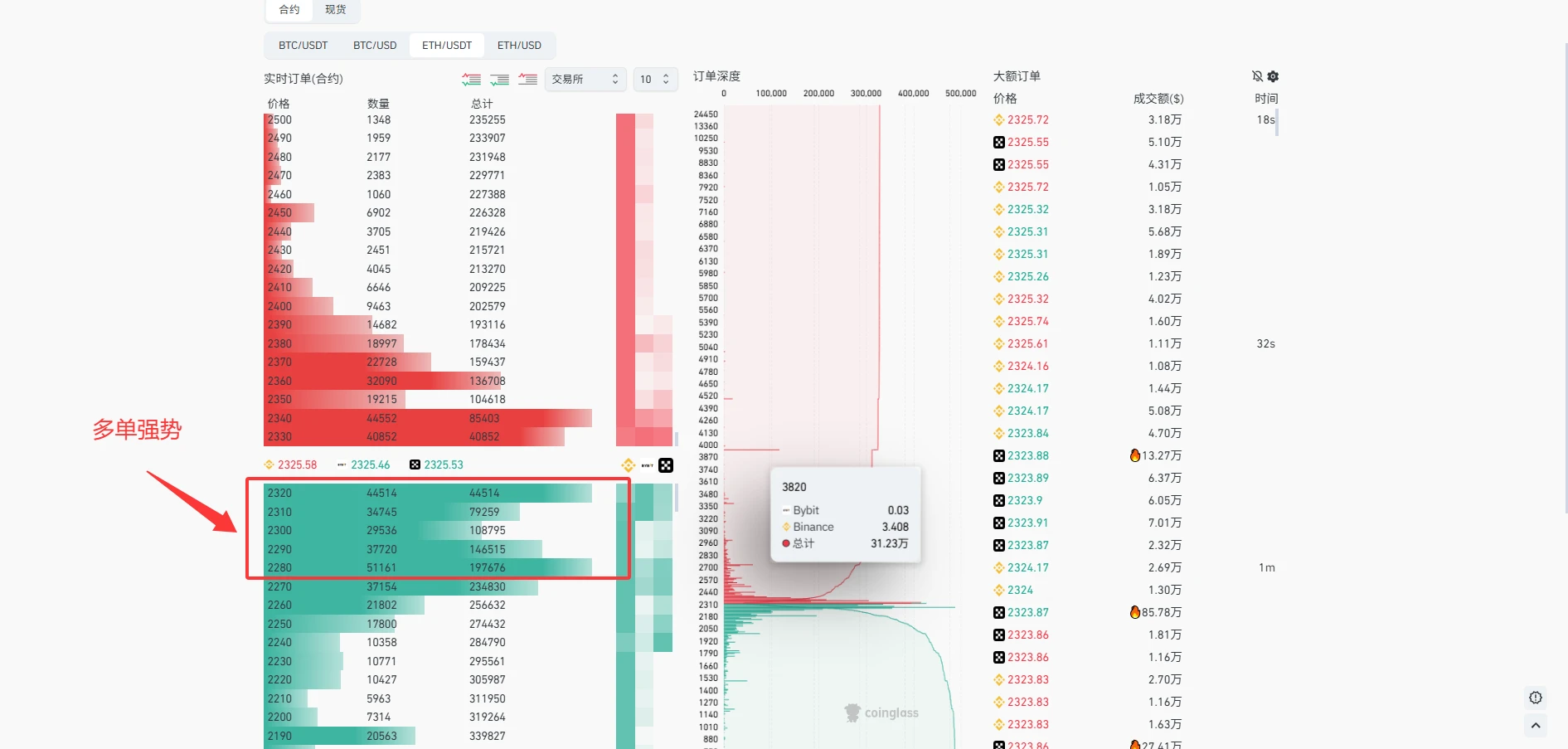Click Bybit icon above heatmap columns
Viewport: 1568px width, 749px height.
click(647, 465)
